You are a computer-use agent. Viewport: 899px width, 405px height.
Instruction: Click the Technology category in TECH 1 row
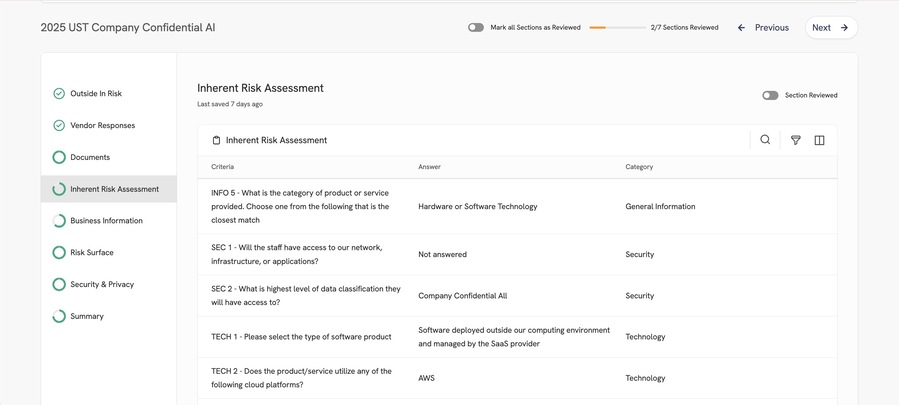(646, 337)
